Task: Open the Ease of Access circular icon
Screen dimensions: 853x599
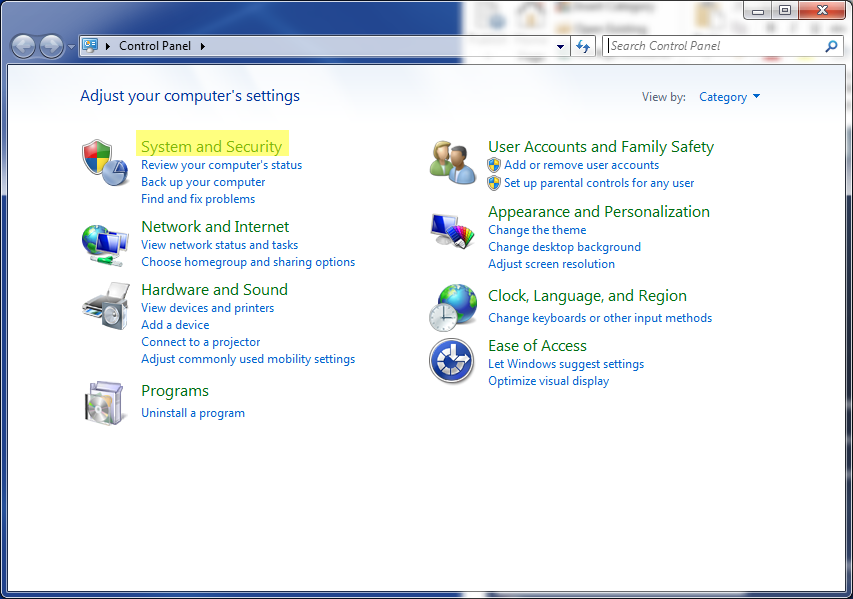Action: click(x=452, y=361)
